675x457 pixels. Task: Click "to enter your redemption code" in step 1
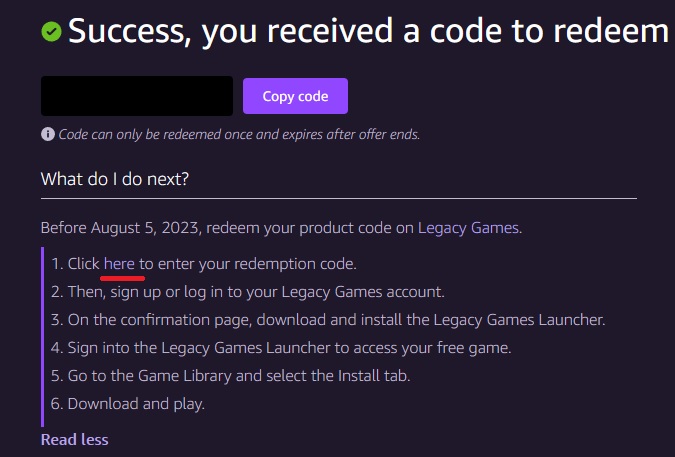248,263
